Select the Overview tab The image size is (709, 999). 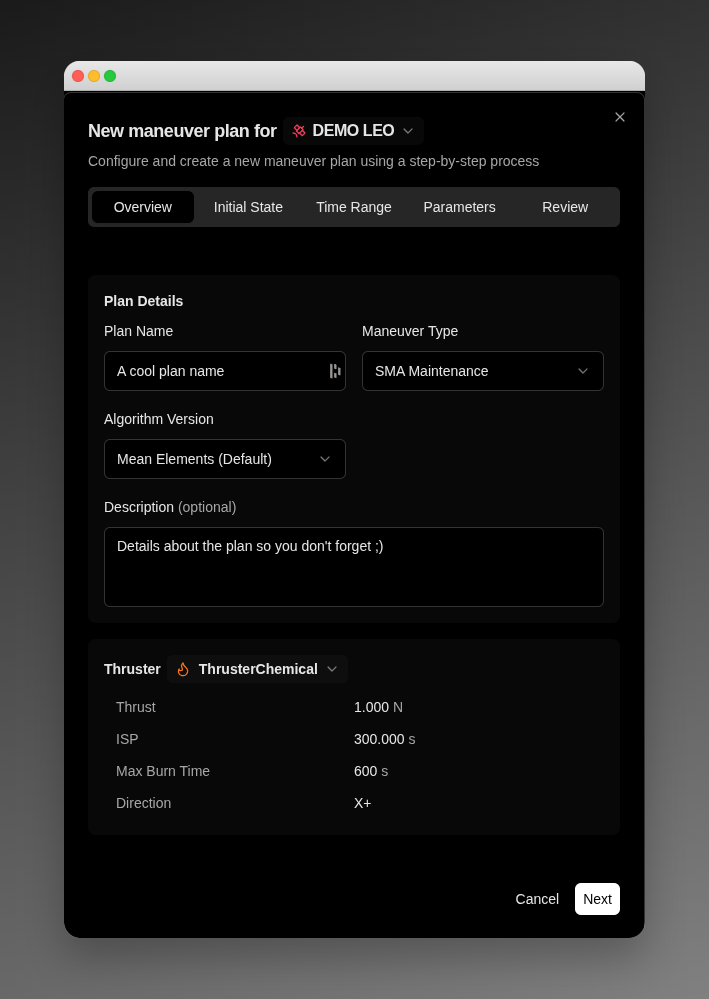click(143, 207)
